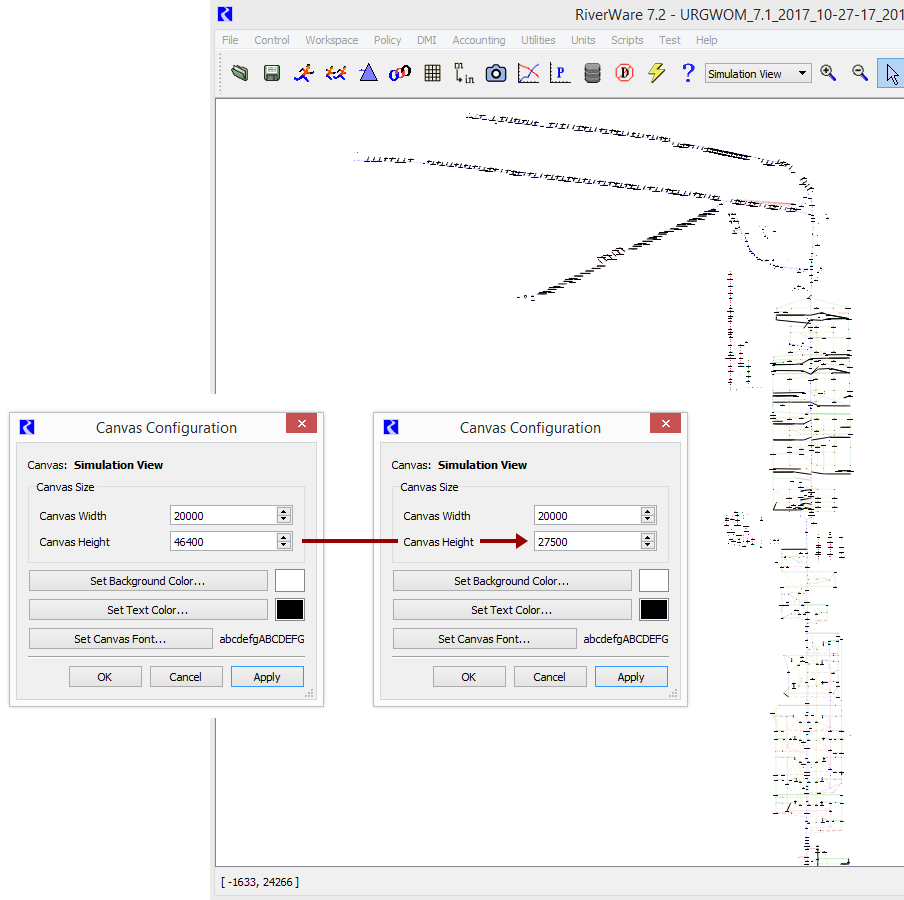Click the chart icon with letter P
Viewport: 904px width, 900px height.
(x=560, y=73)
